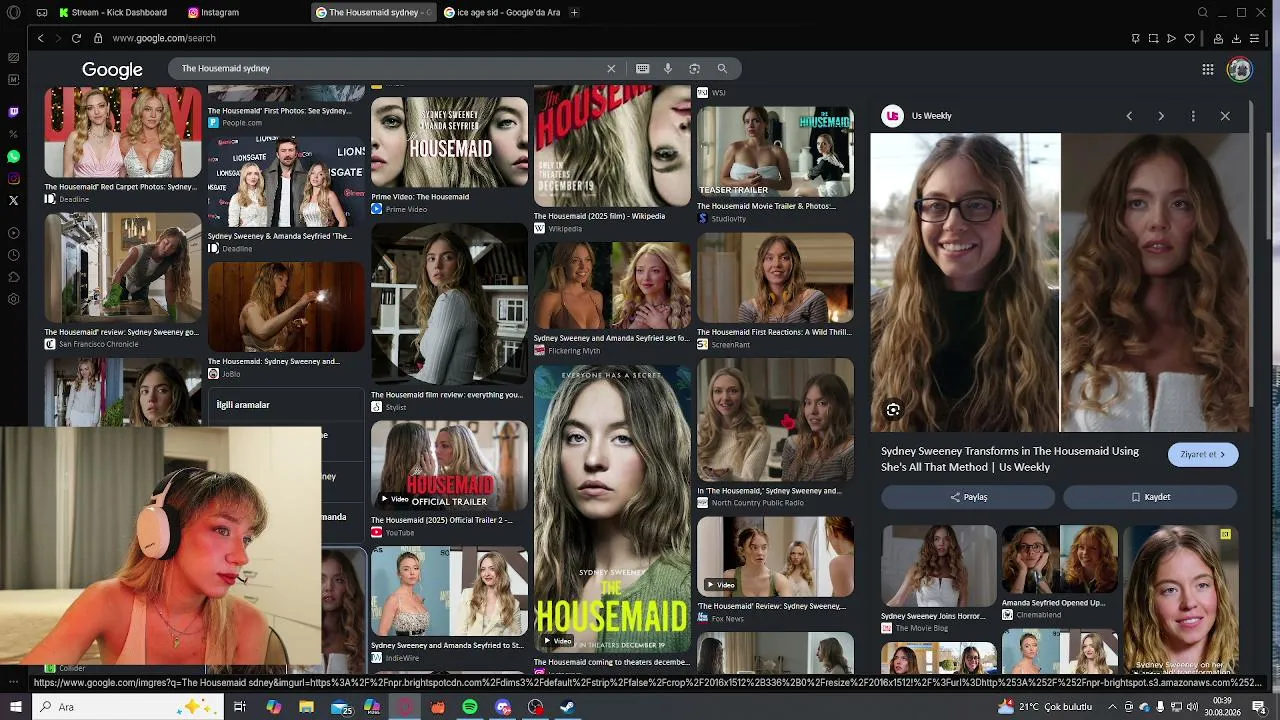Show previous image in the preview panel
1280x720 pixels.
[1129, 116]
